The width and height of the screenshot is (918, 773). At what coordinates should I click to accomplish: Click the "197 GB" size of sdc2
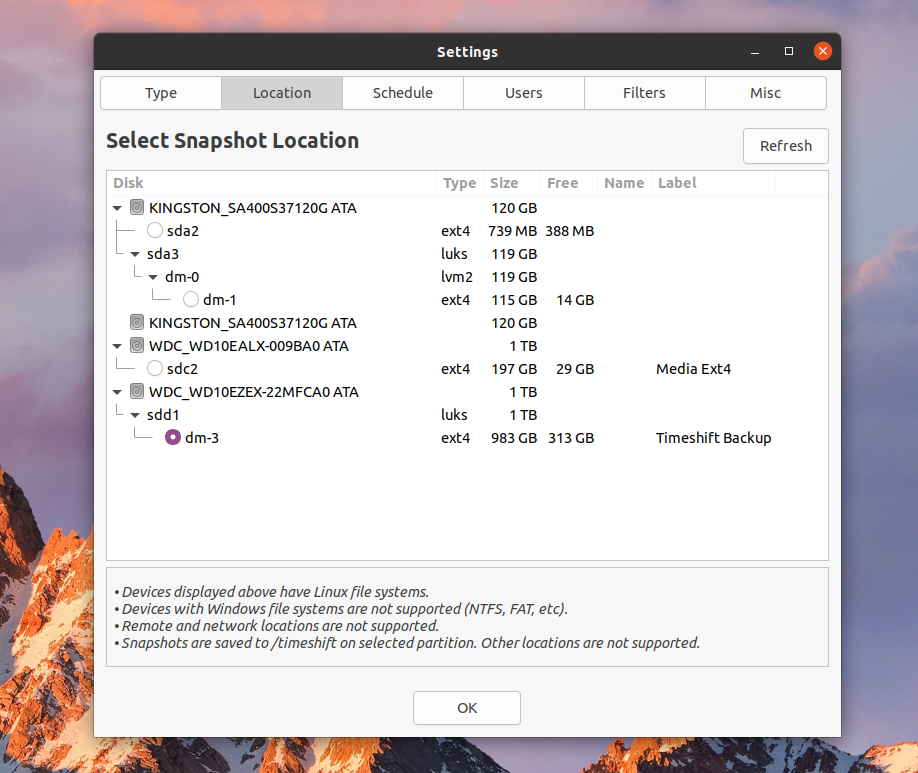coord(514,370)
